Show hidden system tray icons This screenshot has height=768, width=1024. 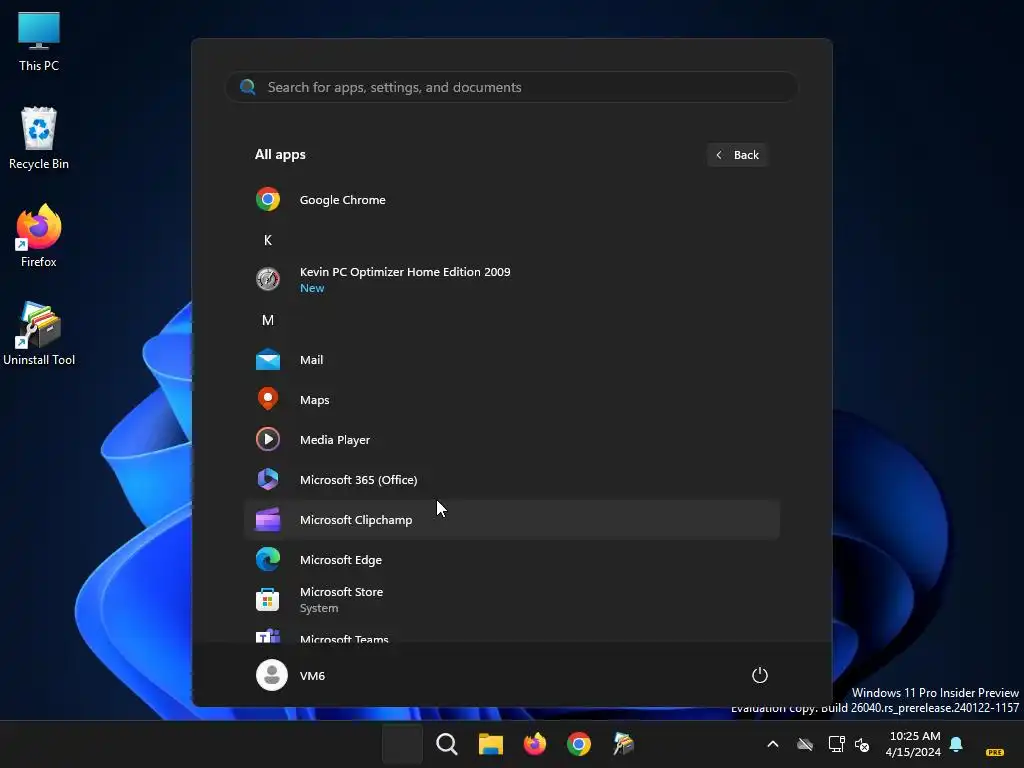point(773,744)
